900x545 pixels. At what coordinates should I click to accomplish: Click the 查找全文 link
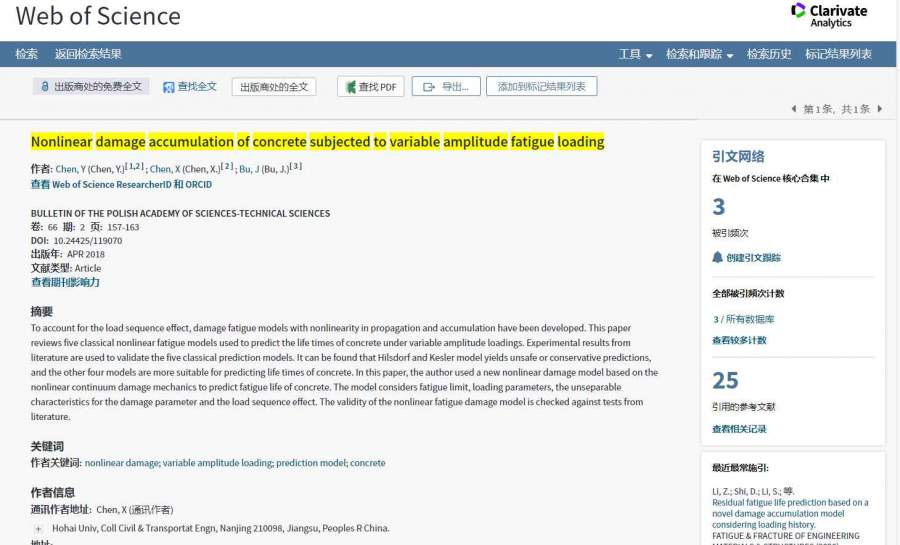190,87
